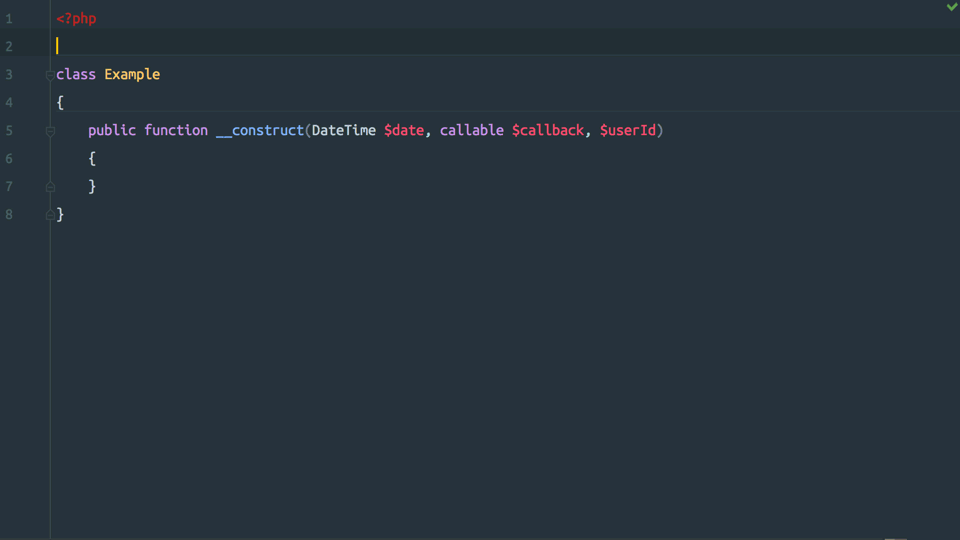The height and width of the screenshot is (540, 960).
Task: Click the closing brace on line 8
Action: coord(60,214)
